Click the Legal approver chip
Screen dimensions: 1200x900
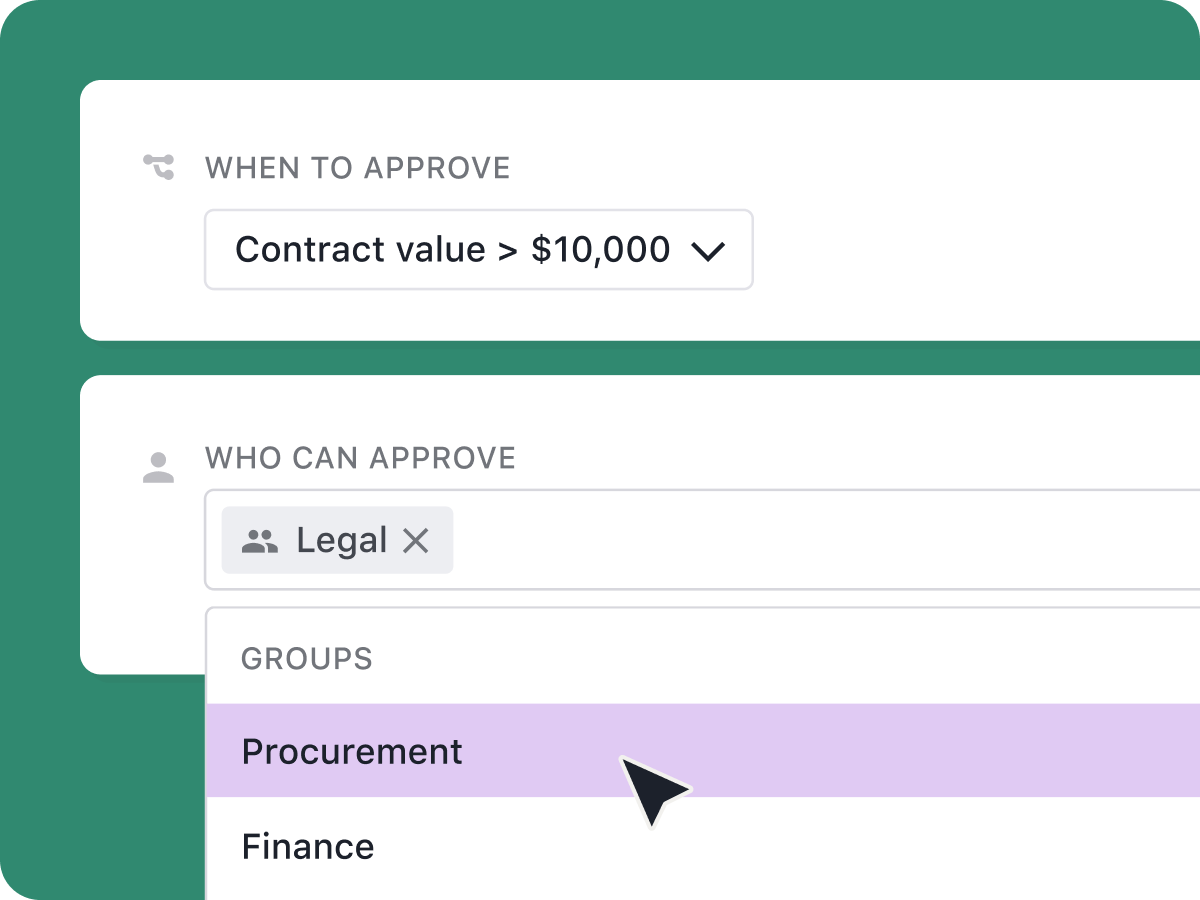coord(337,540)
